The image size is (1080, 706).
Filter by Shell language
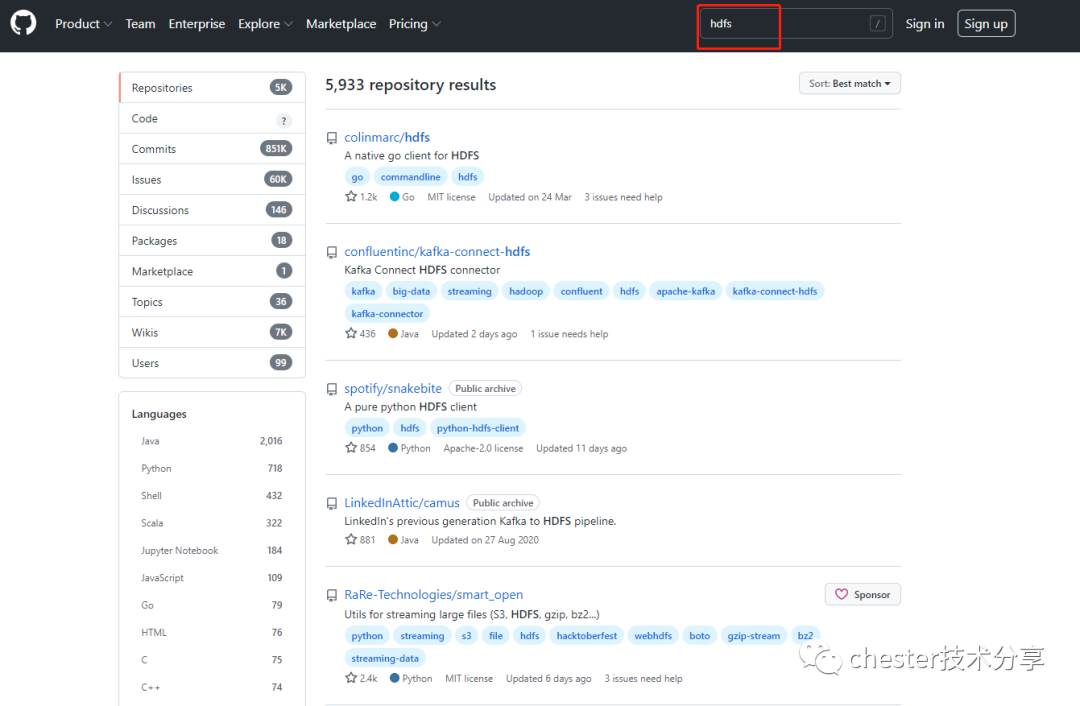coord(212,495)
